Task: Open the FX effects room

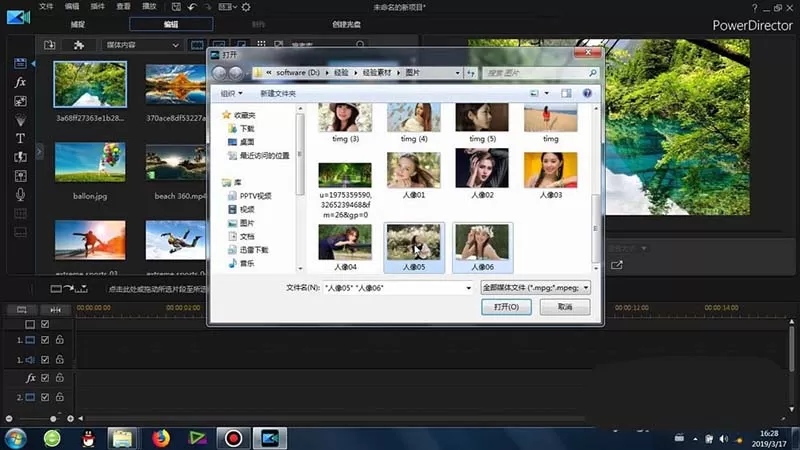Action: pos(20,82)
